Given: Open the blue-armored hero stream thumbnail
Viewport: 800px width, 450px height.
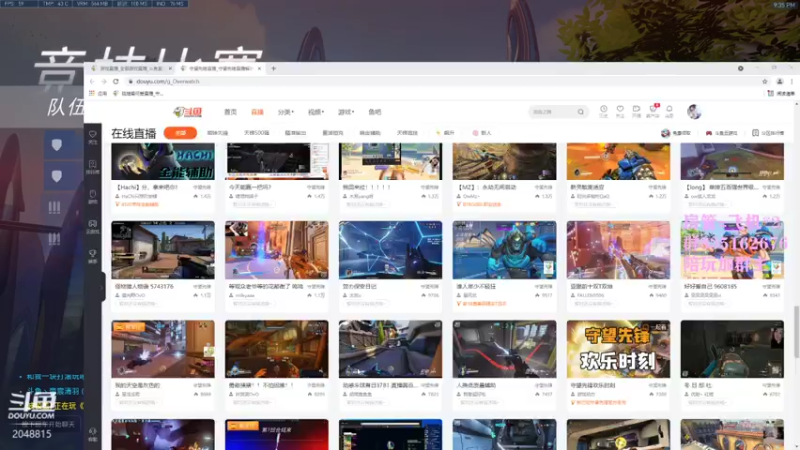Looking at the screenshot, I should coord(504,250).
